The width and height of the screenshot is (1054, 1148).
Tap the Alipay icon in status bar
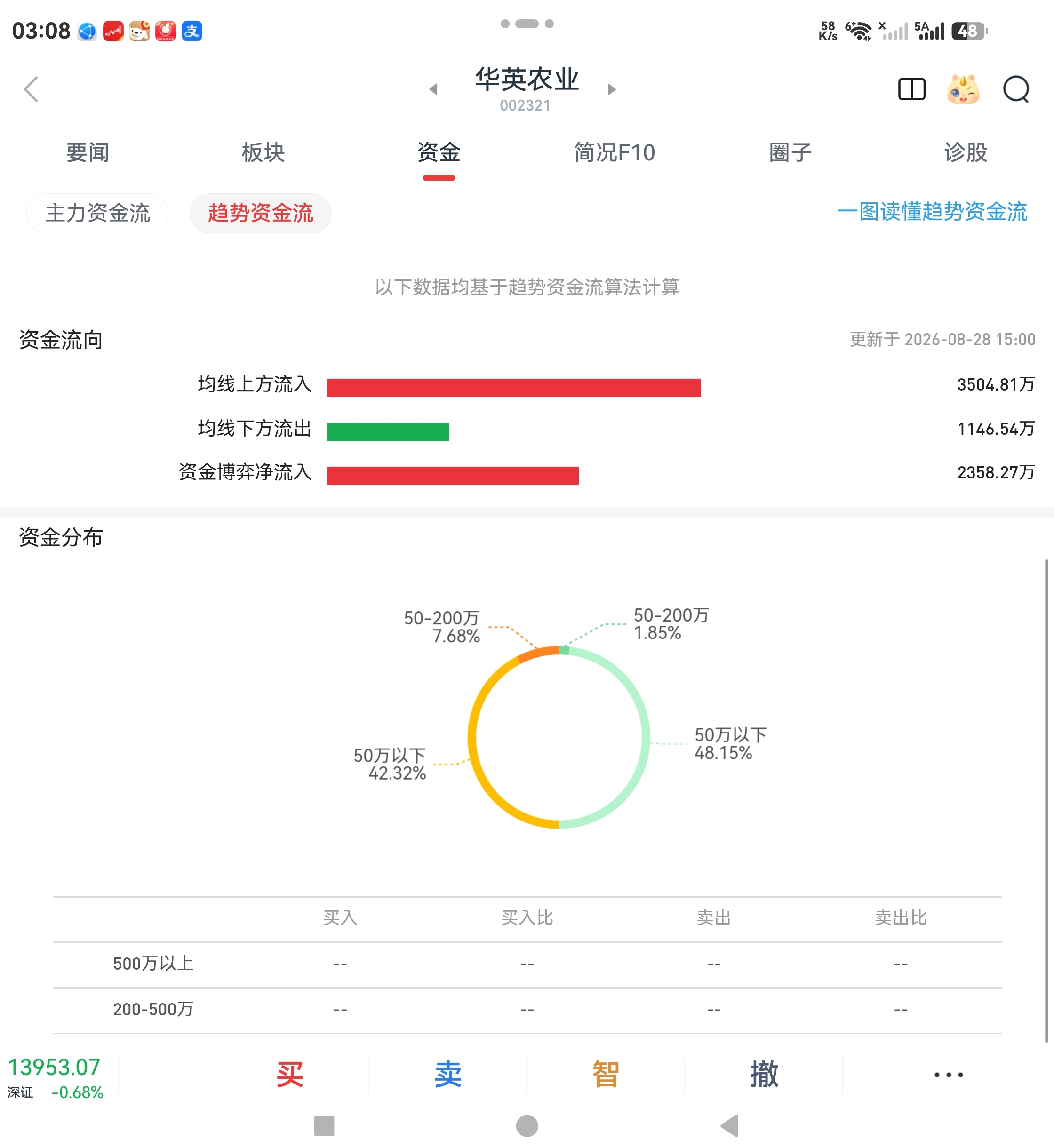click(192, 31)
